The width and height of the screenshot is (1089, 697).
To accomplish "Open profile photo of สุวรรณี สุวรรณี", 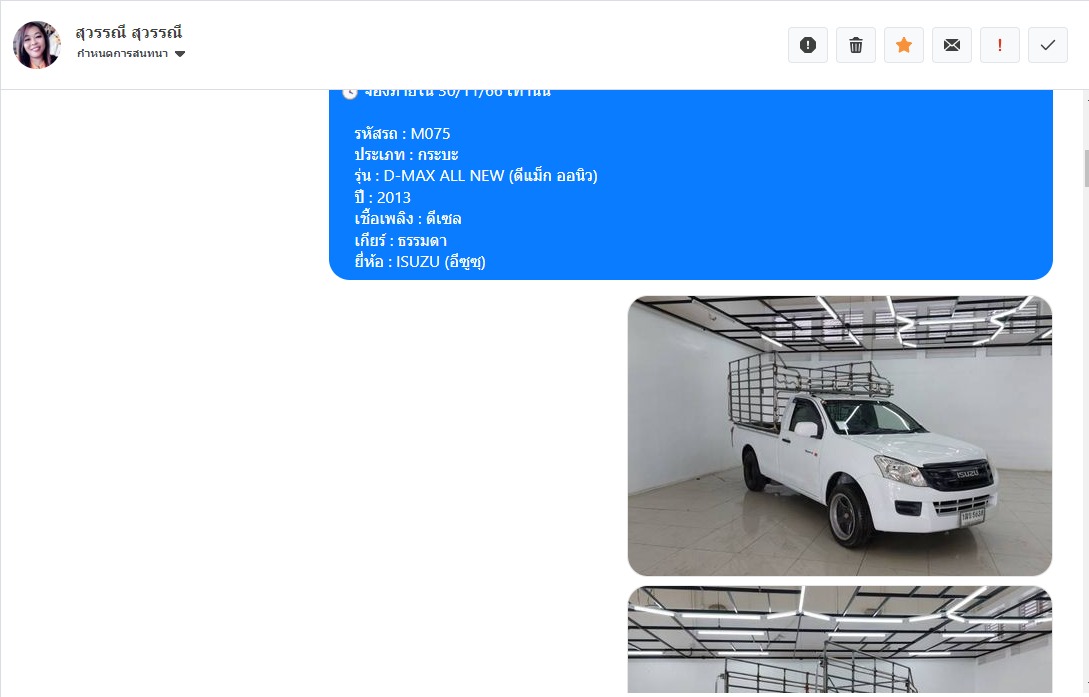I will coord(37,45).
